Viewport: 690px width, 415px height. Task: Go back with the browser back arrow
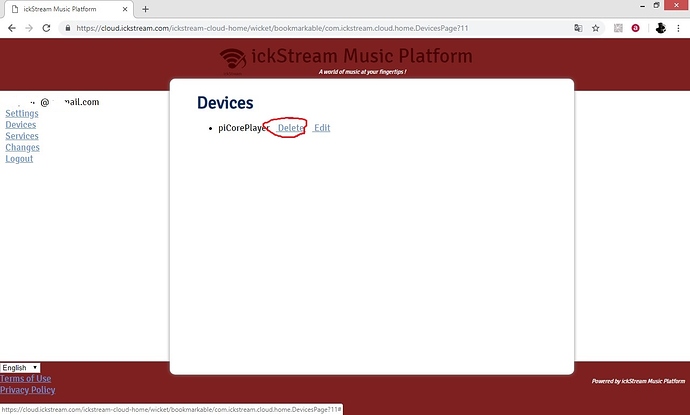[12, 28]
